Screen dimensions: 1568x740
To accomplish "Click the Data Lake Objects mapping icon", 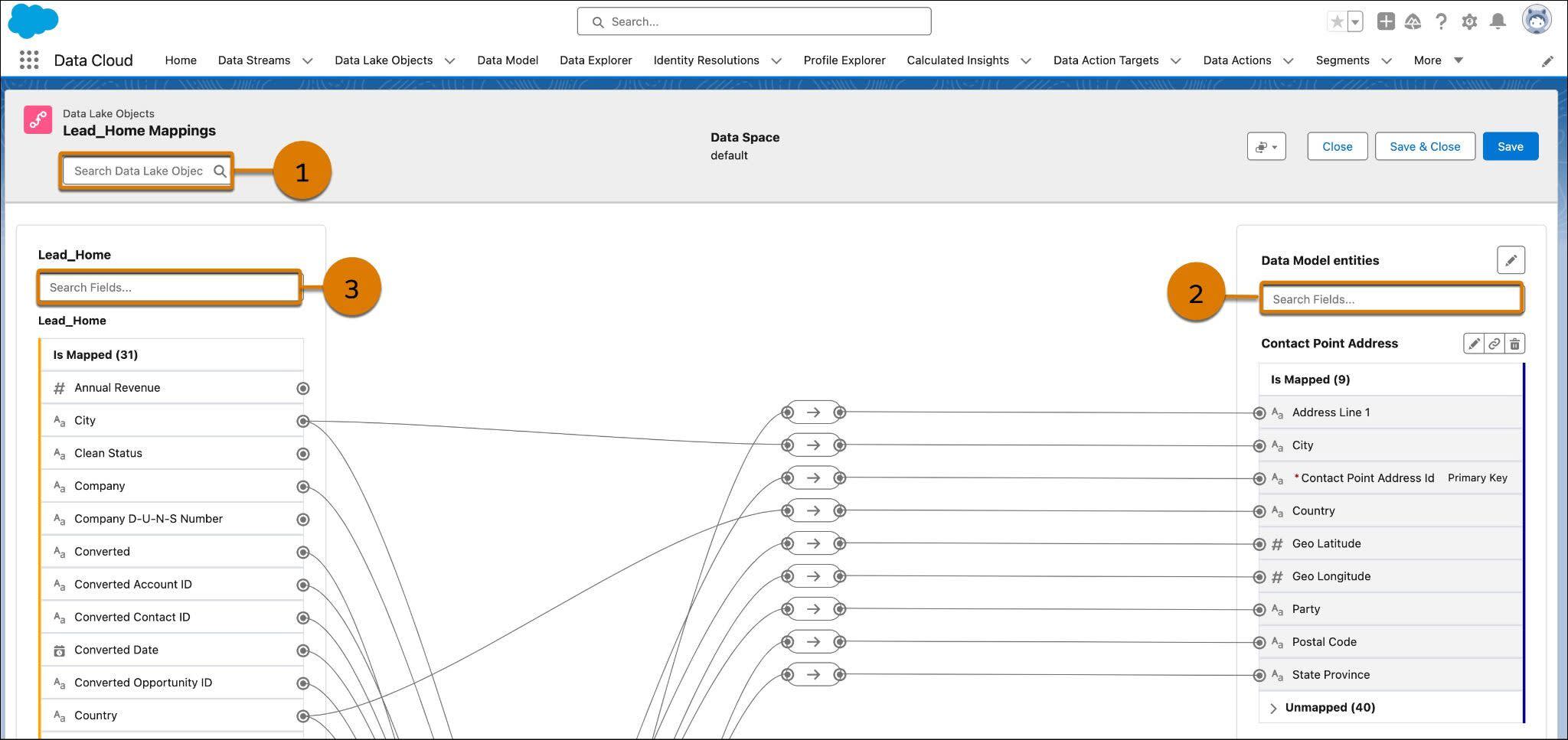I will click(38, 120).
